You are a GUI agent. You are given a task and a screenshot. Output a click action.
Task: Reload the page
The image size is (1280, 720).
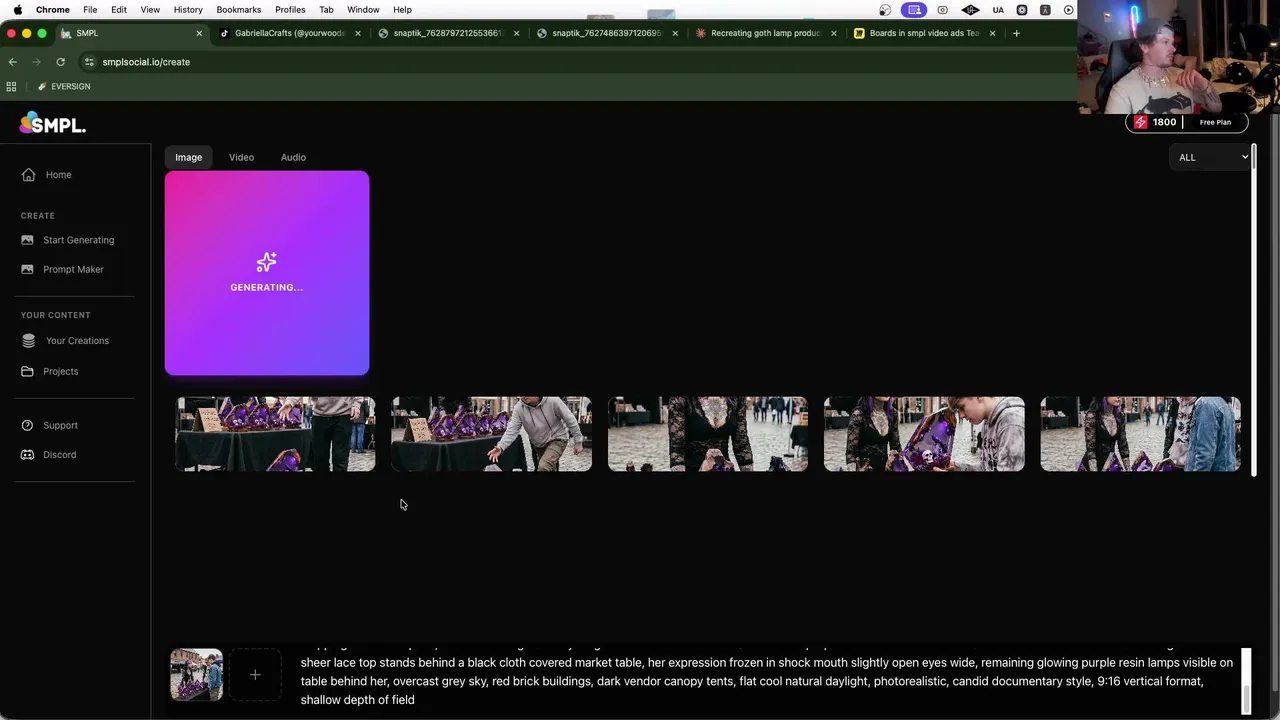click(60, 62)
